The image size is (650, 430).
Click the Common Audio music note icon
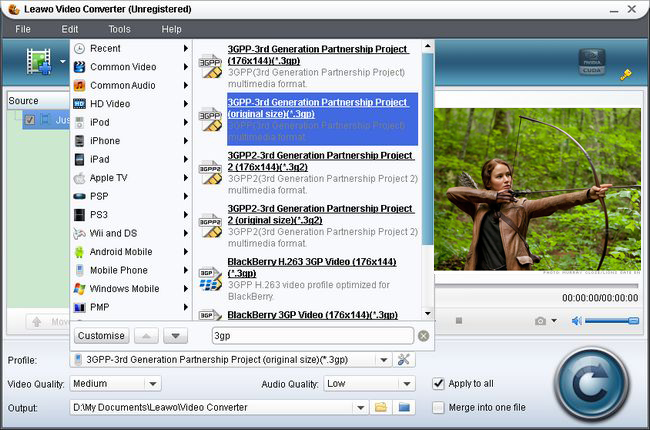coord(79,85)
